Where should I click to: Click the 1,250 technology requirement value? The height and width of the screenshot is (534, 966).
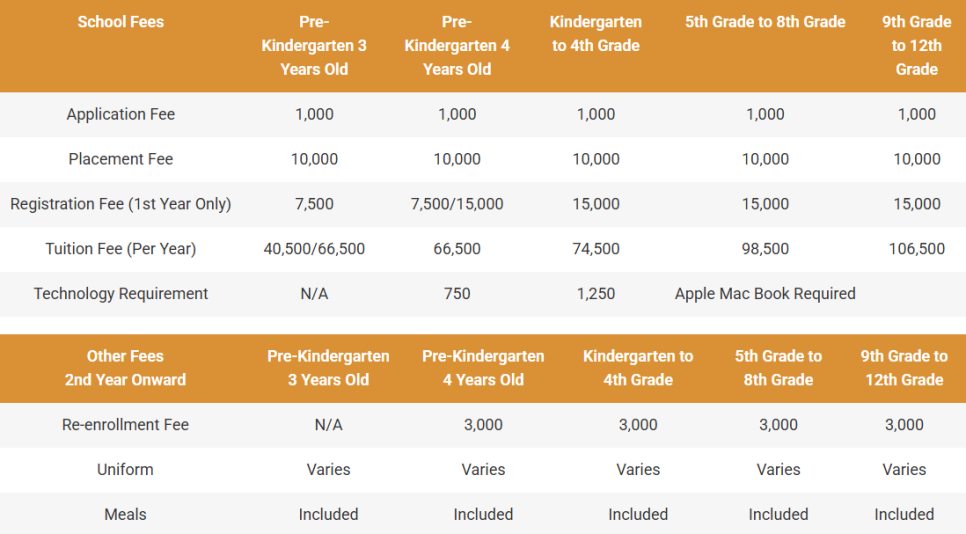(596, 294)
